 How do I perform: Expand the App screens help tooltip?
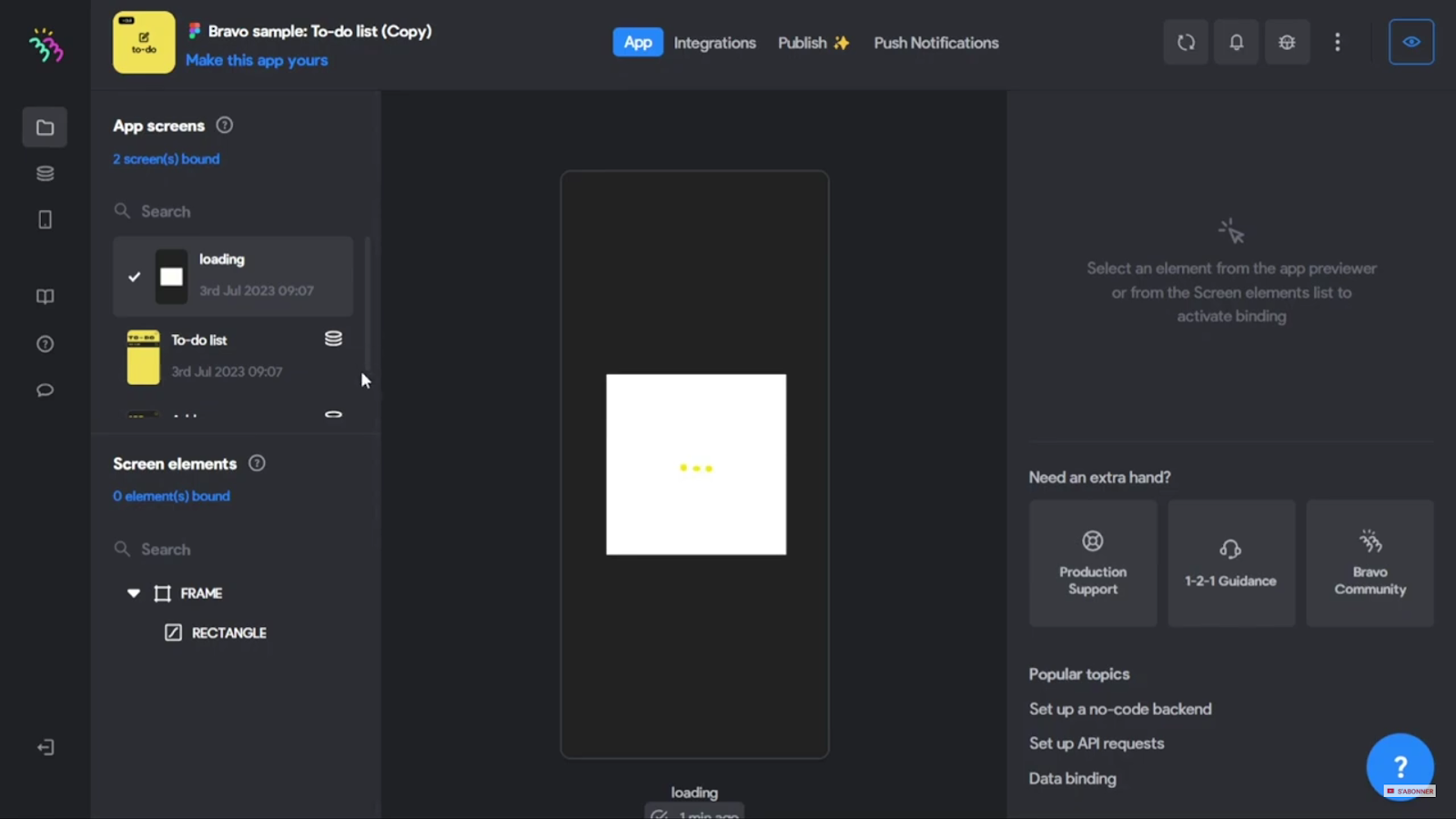[224, 125]
